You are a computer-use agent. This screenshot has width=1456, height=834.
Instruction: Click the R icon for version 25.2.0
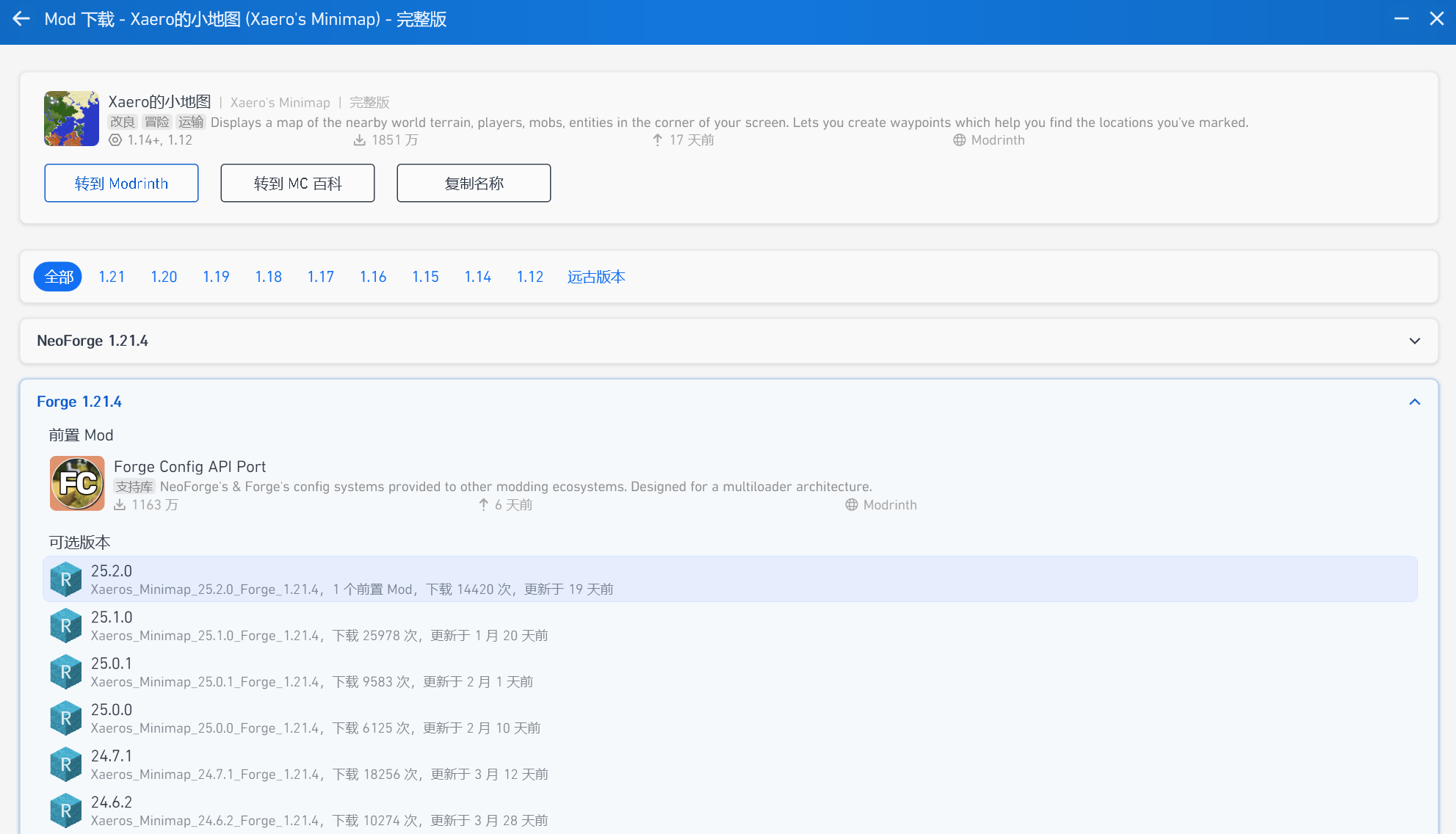[66, 579]
